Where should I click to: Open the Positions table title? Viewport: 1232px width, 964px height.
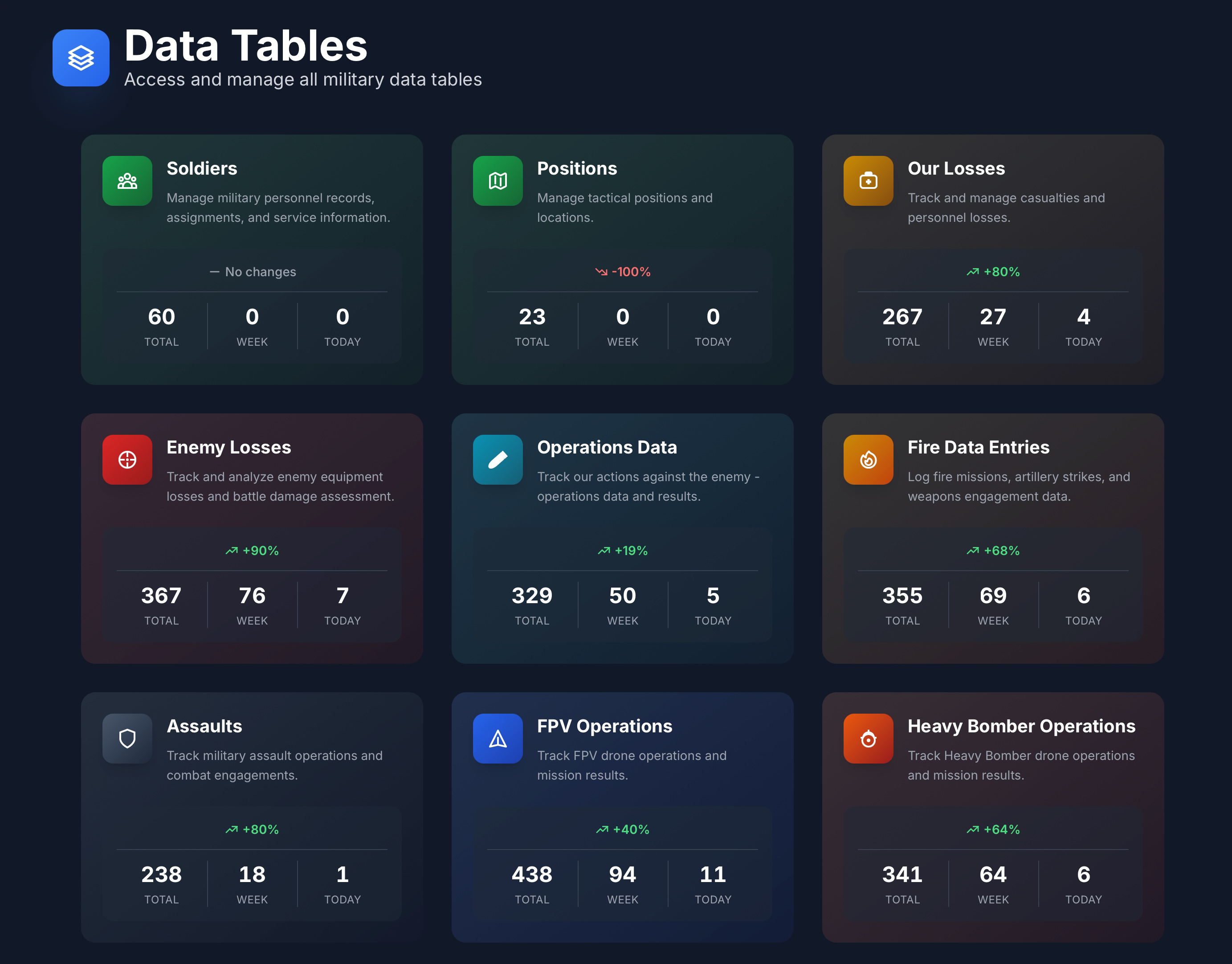pyautogui.click(x=577, y=168)
